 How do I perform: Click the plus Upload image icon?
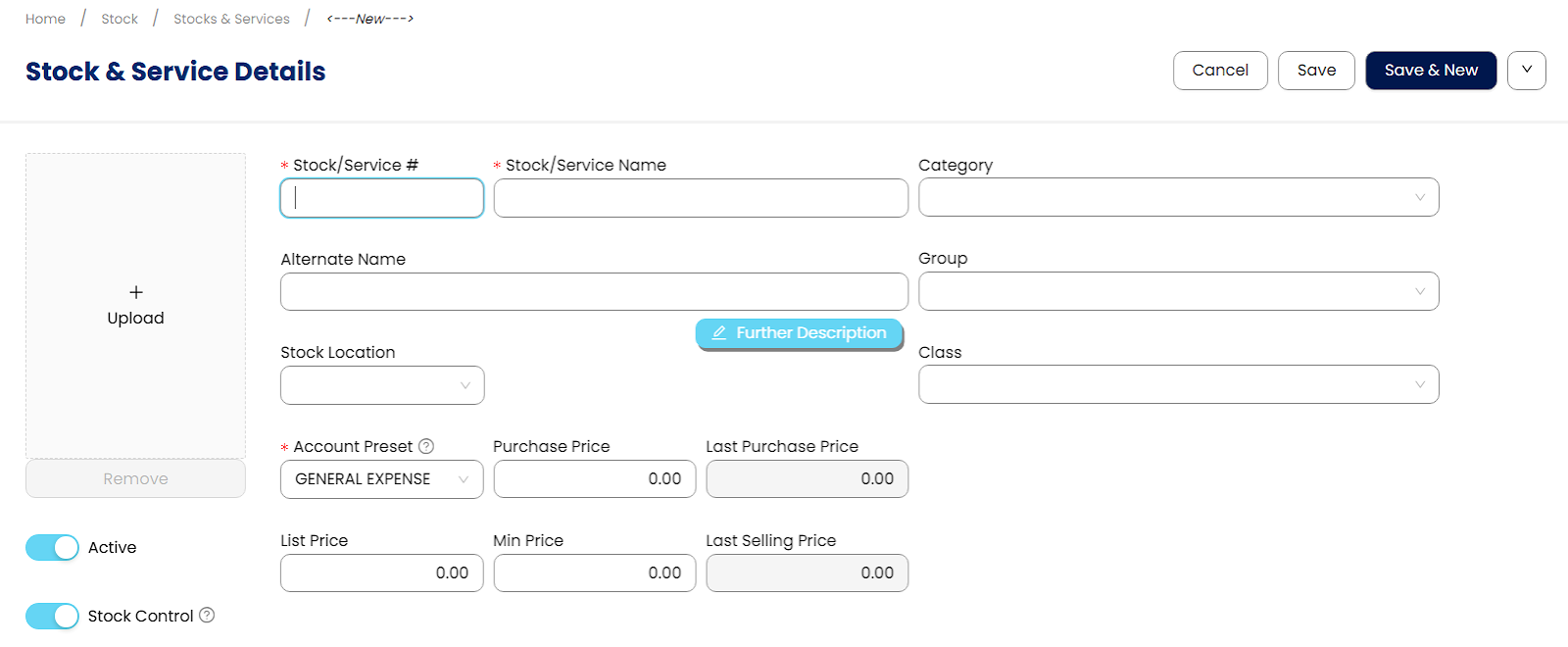click(136, 292)
